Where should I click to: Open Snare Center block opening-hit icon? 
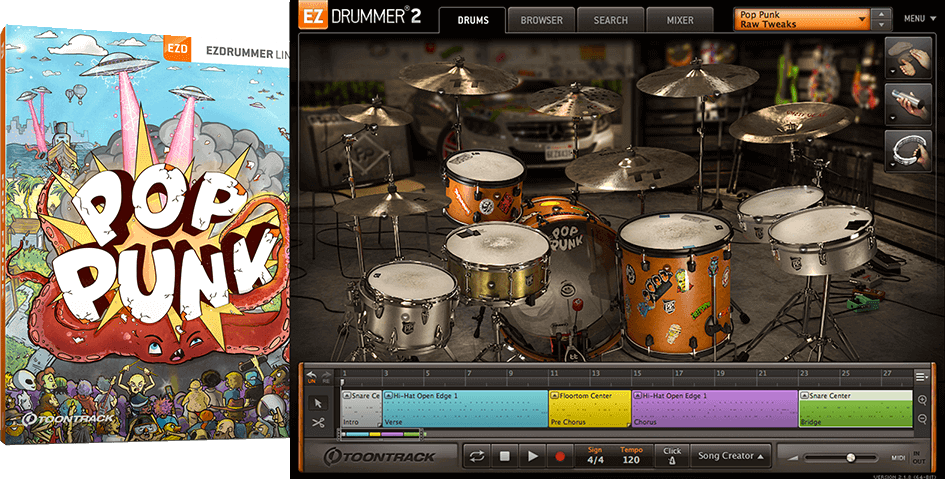(805, 396)
